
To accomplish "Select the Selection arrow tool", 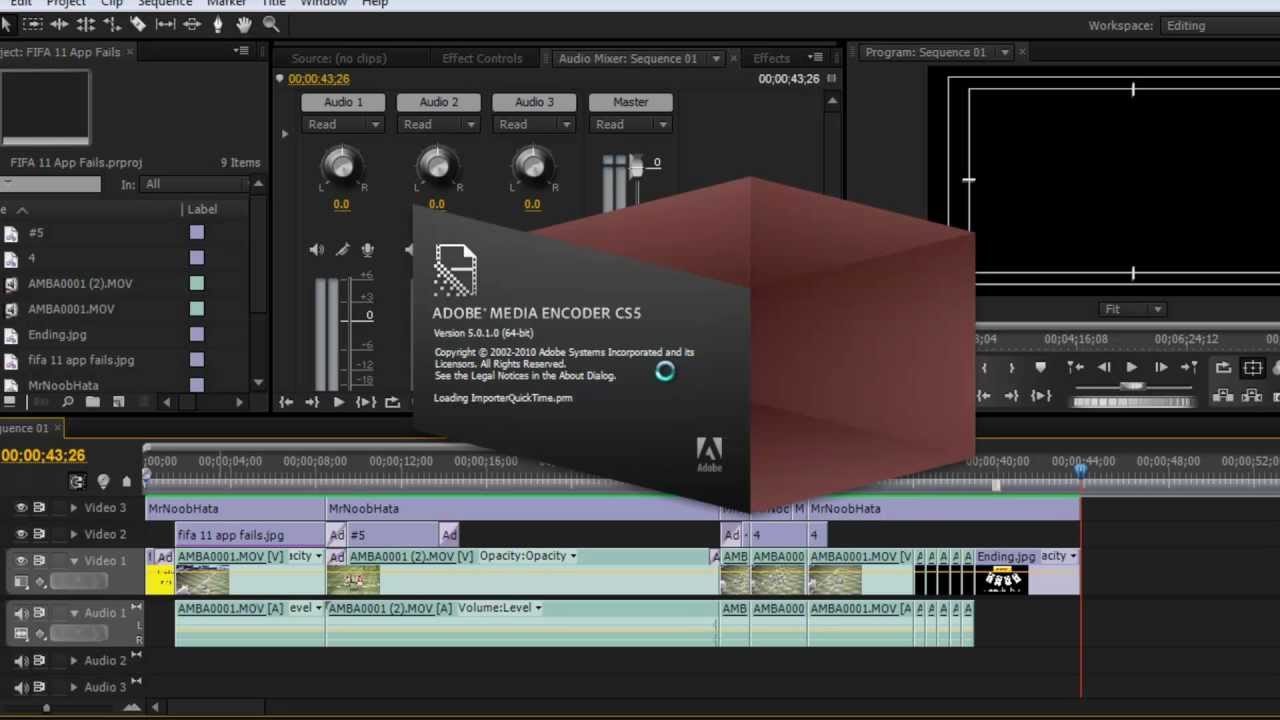I will [5, 24].
